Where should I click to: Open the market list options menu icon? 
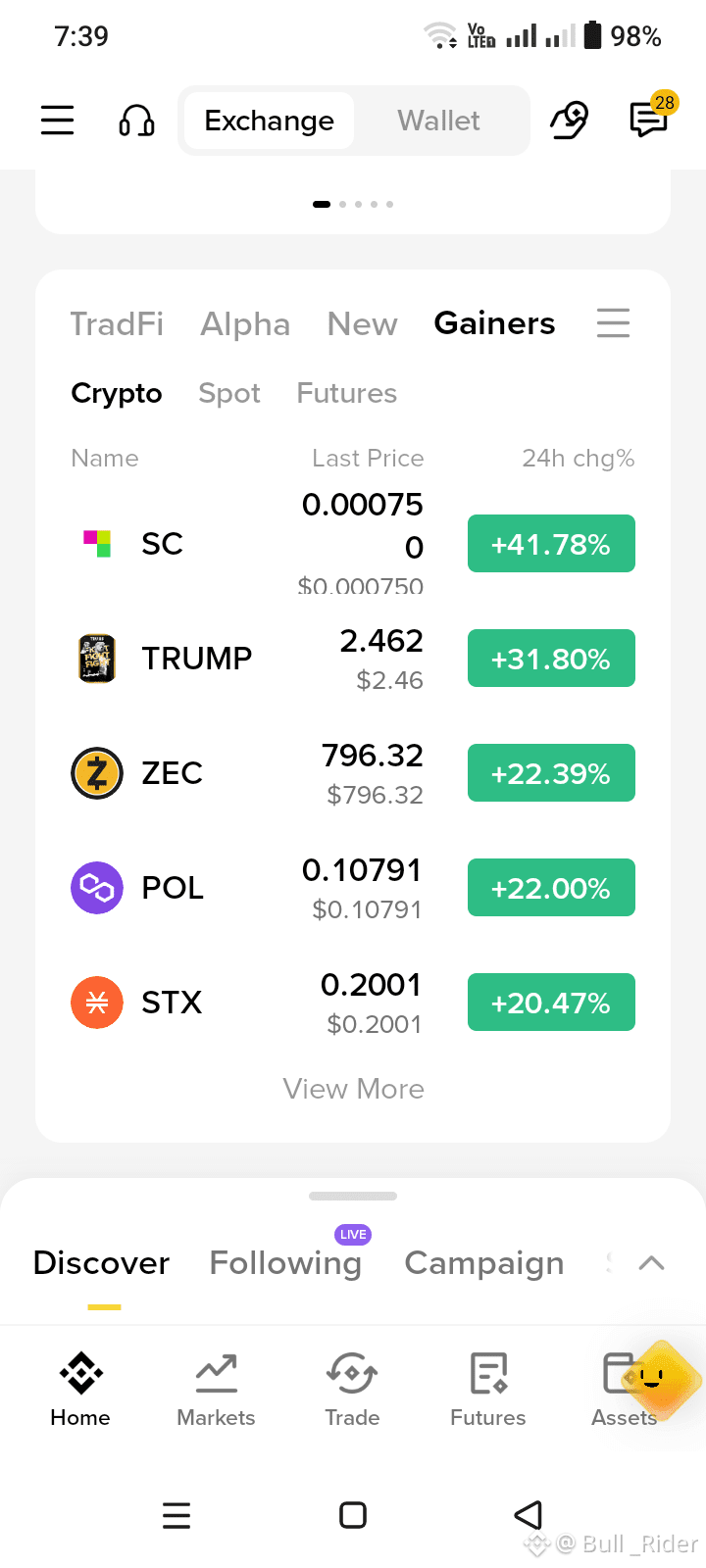(x=613, y=323)
